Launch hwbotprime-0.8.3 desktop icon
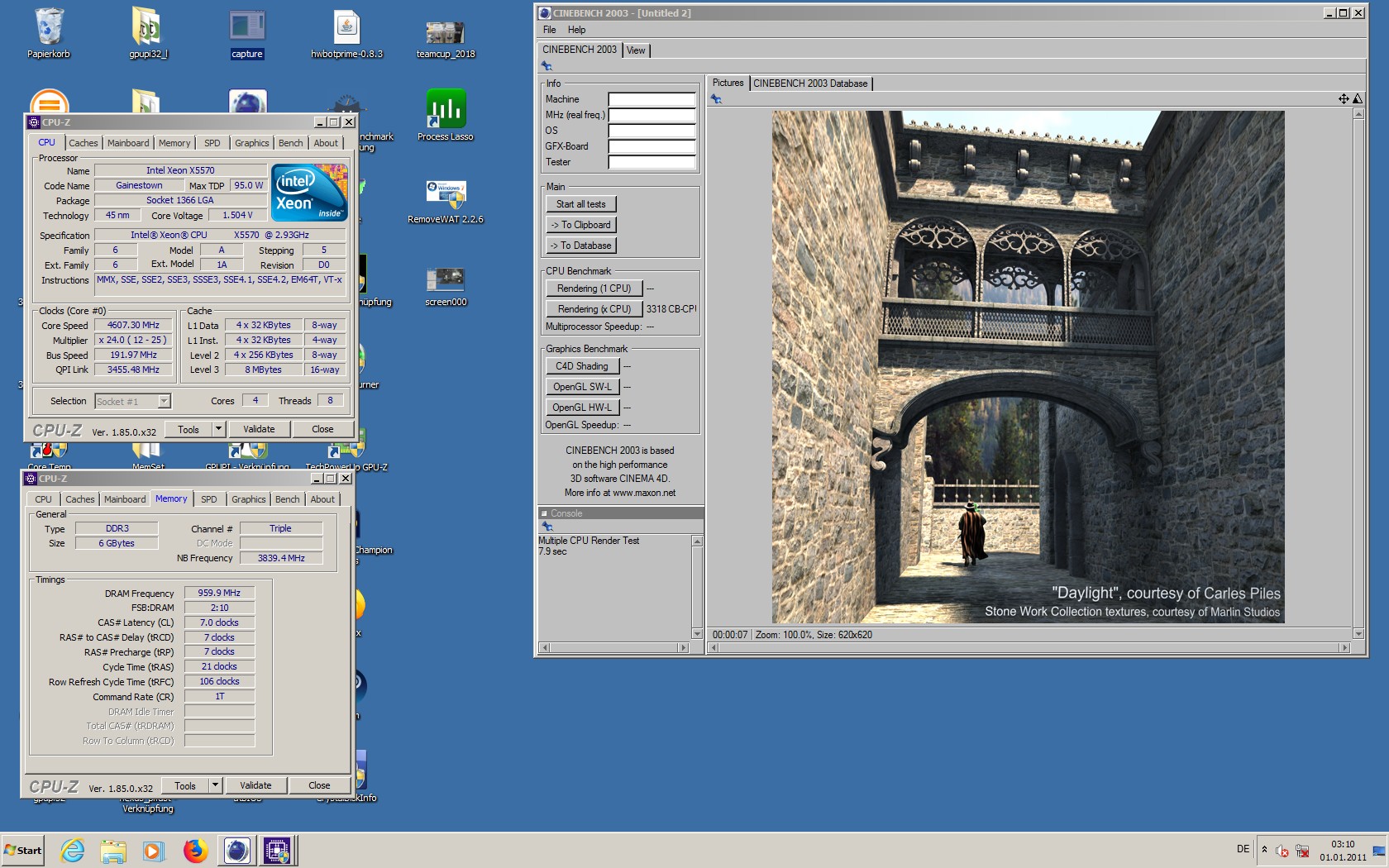The image size is (1389, 868). [346, 33]
